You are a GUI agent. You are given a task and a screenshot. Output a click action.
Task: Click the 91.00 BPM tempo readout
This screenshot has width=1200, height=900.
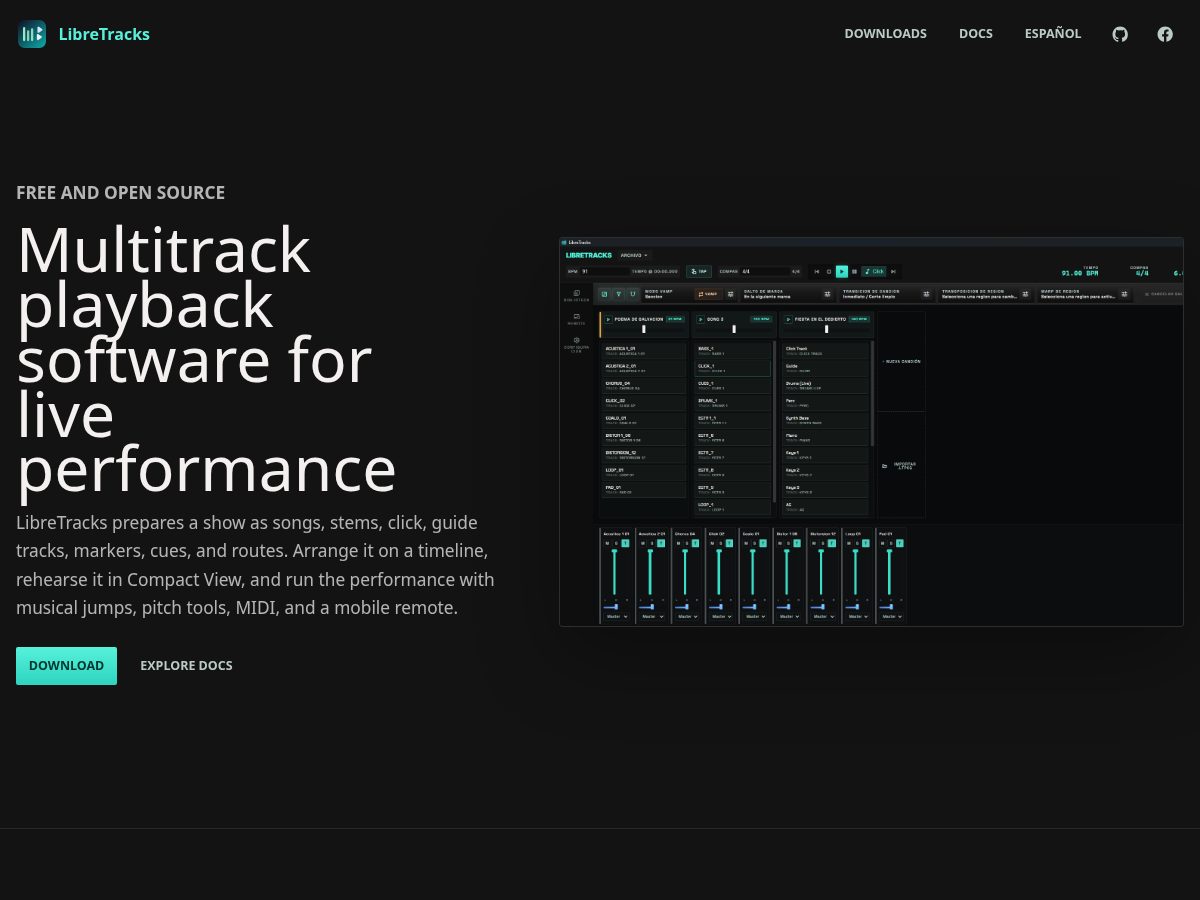pyautogui.click(x=1080, y=273)
